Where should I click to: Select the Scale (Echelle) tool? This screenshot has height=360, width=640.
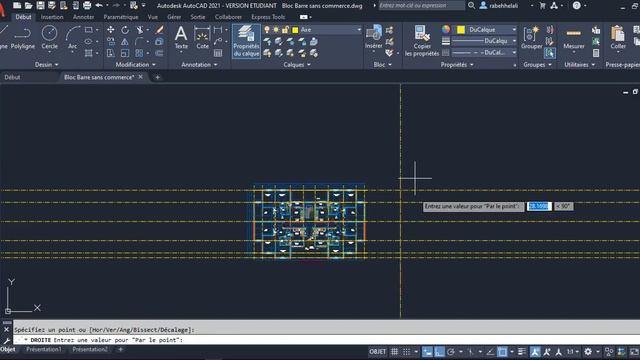[x=125, y=53]
